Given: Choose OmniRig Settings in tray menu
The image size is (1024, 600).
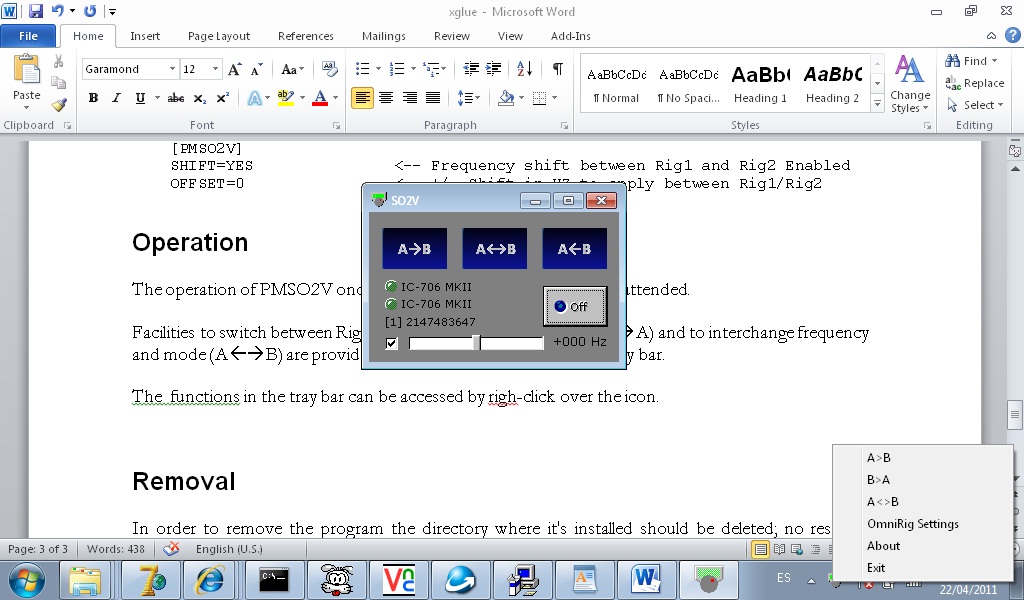Looking at the screenshot, I should coord(912,524).
